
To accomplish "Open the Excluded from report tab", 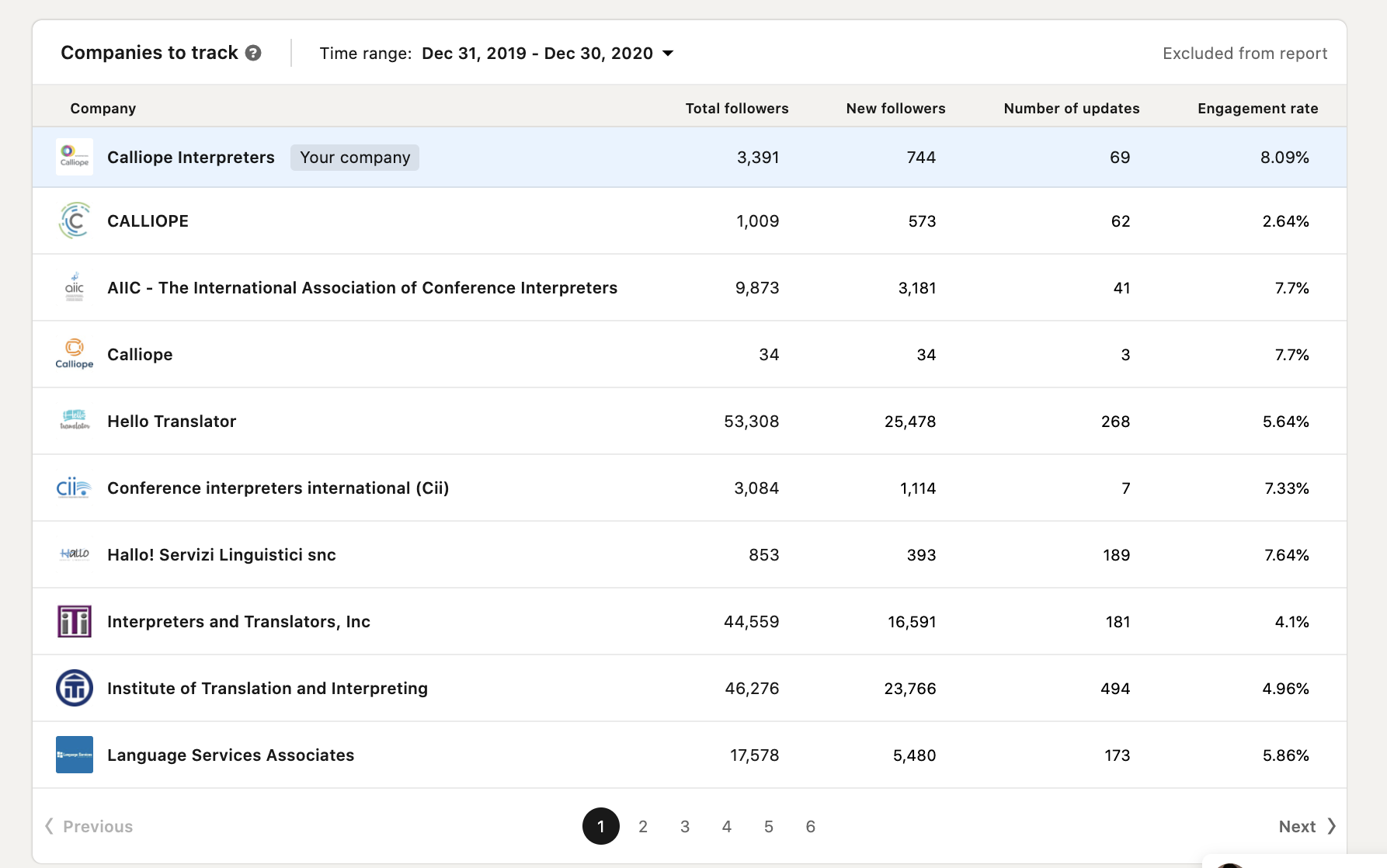I will (1244, 53).
